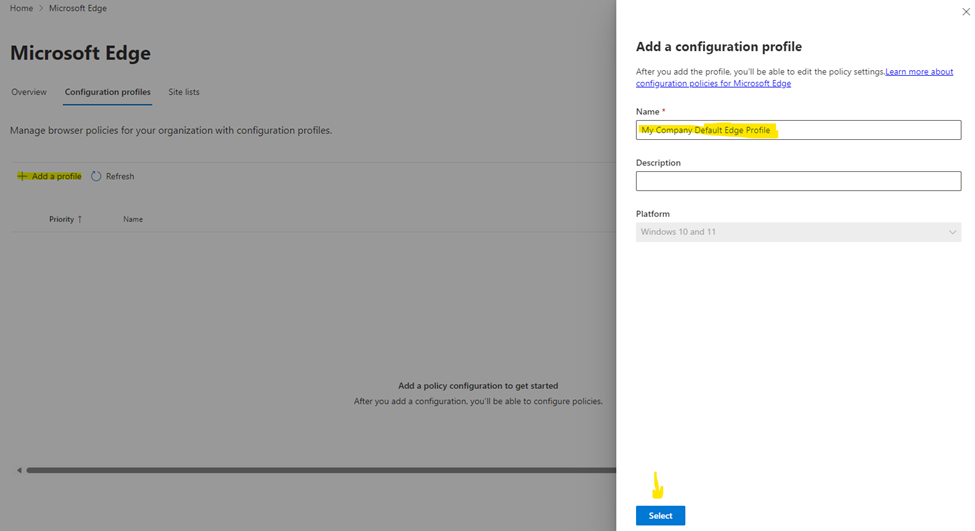Viewport: 975px width, 531px height.
Task: Click the Priority sort arrow icon
Action: (x=80, y=219)
